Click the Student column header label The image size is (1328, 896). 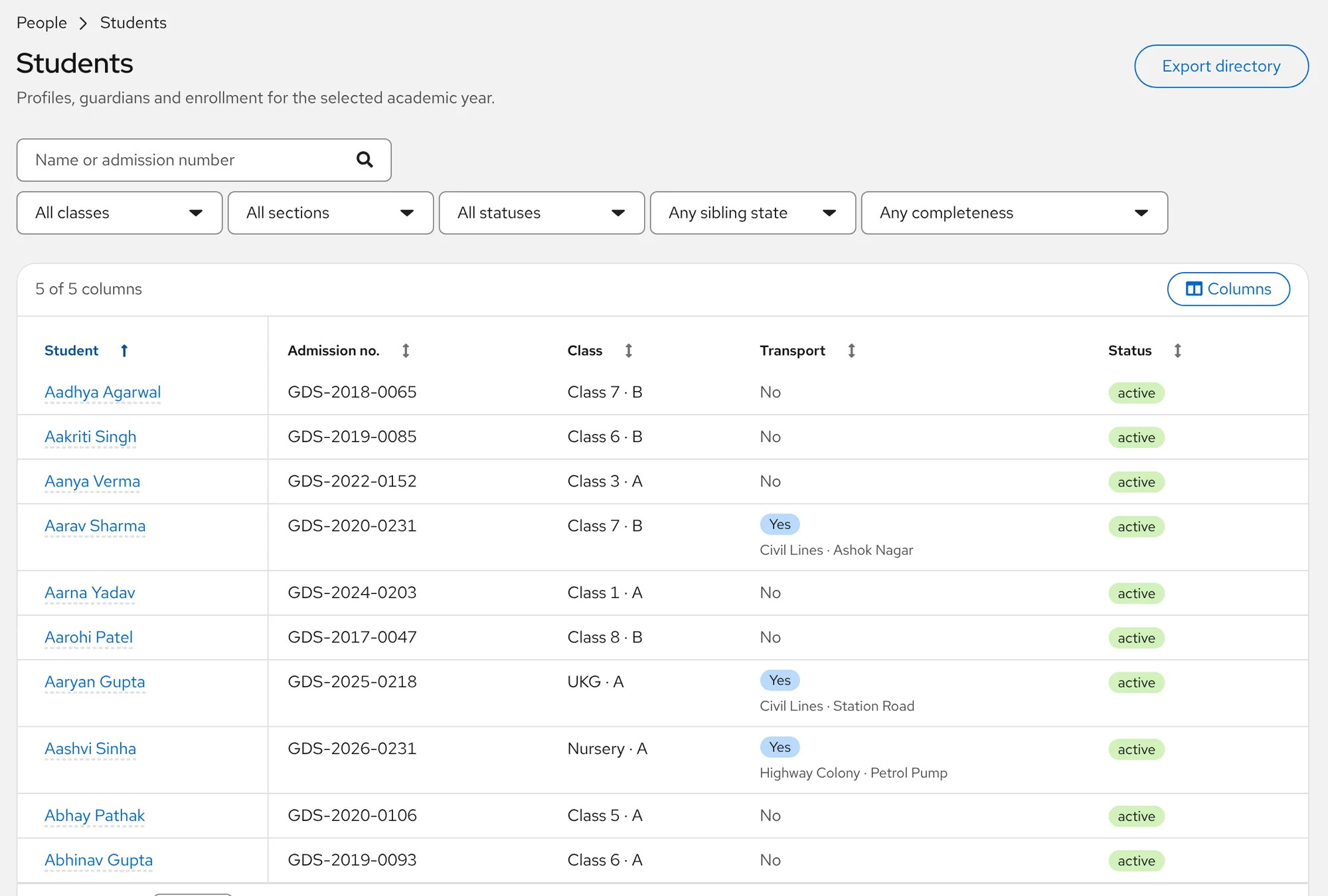(71, 350)
